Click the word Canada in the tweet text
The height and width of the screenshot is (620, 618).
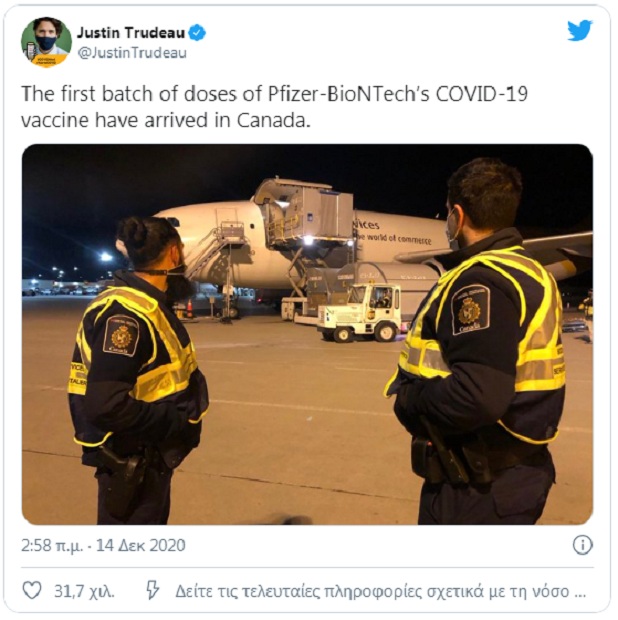[x=271, y=120]
